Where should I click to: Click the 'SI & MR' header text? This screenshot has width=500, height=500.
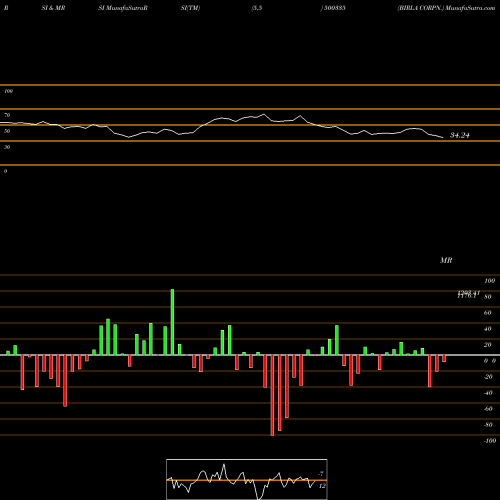tap(53, 8)
